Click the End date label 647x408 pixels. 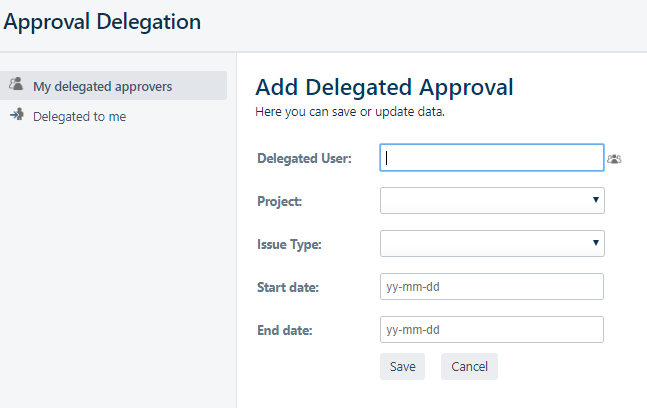click(x=285, y=331)
